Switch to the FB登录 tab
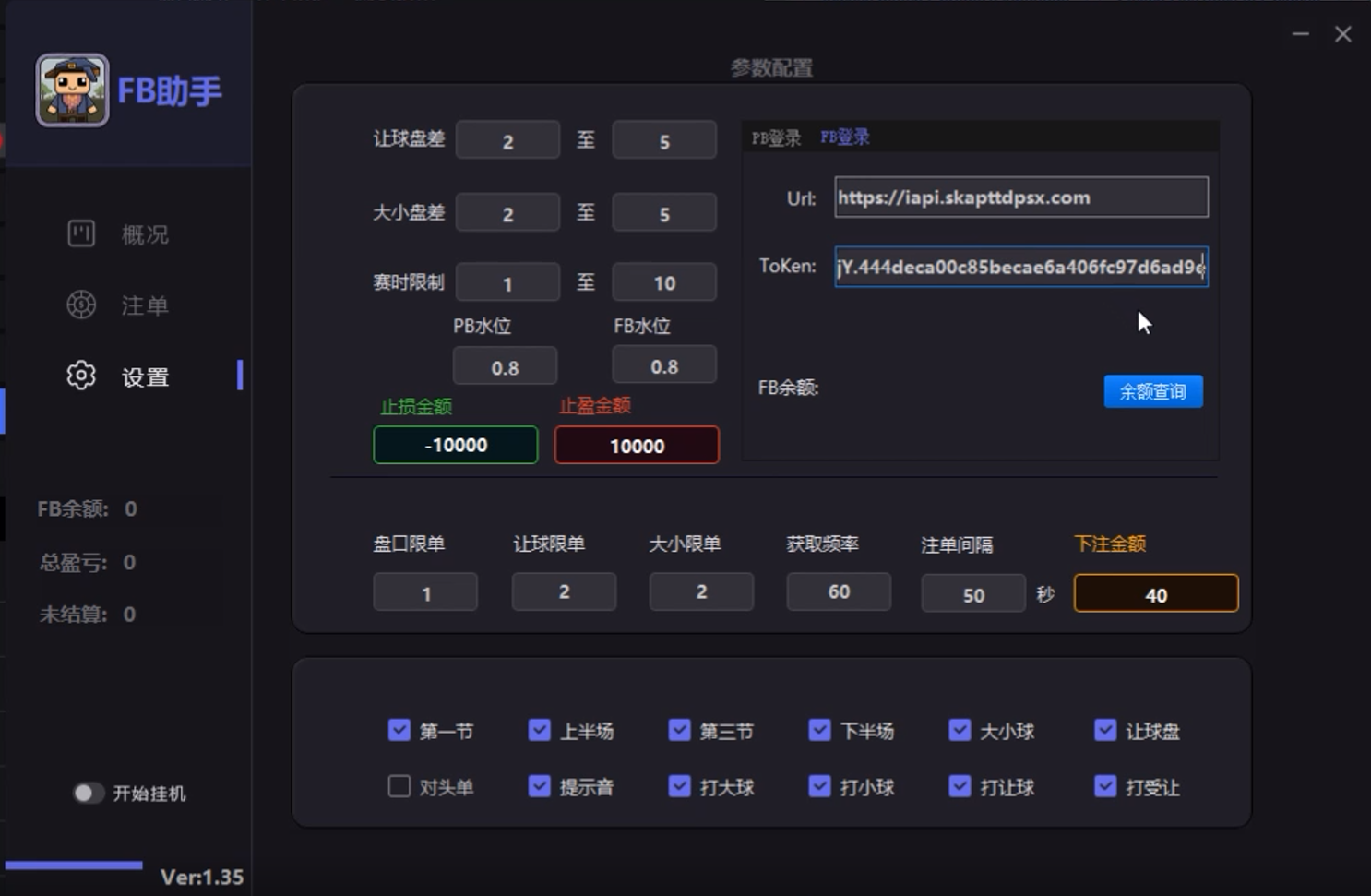 click(844, 137)
